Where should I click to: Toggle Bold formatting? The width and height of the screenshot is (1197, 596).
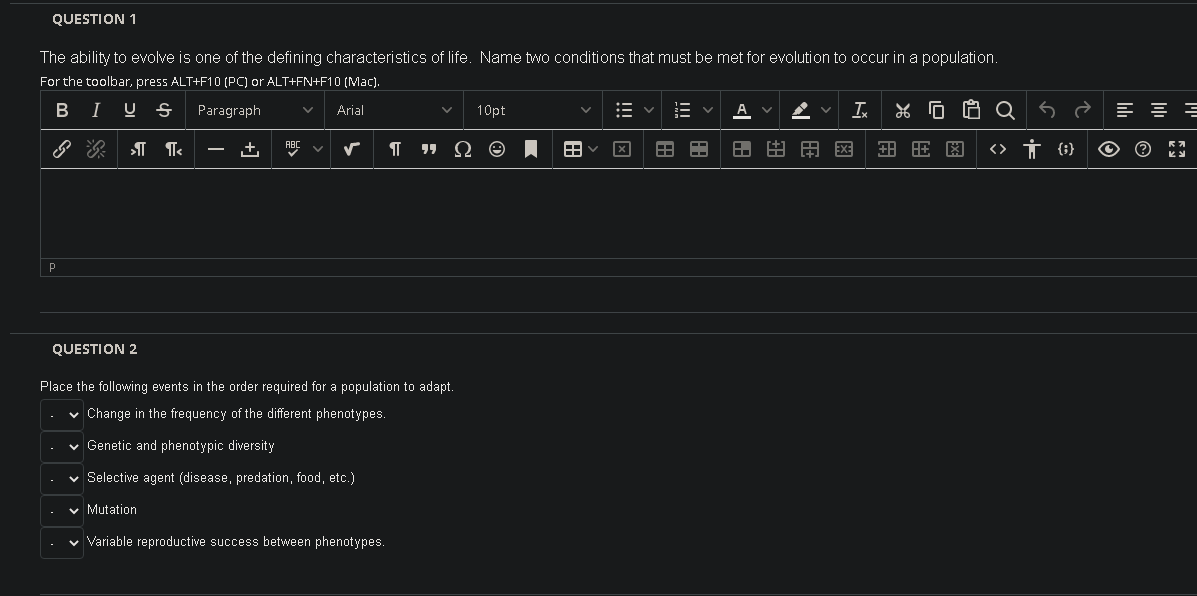(62, 111)
